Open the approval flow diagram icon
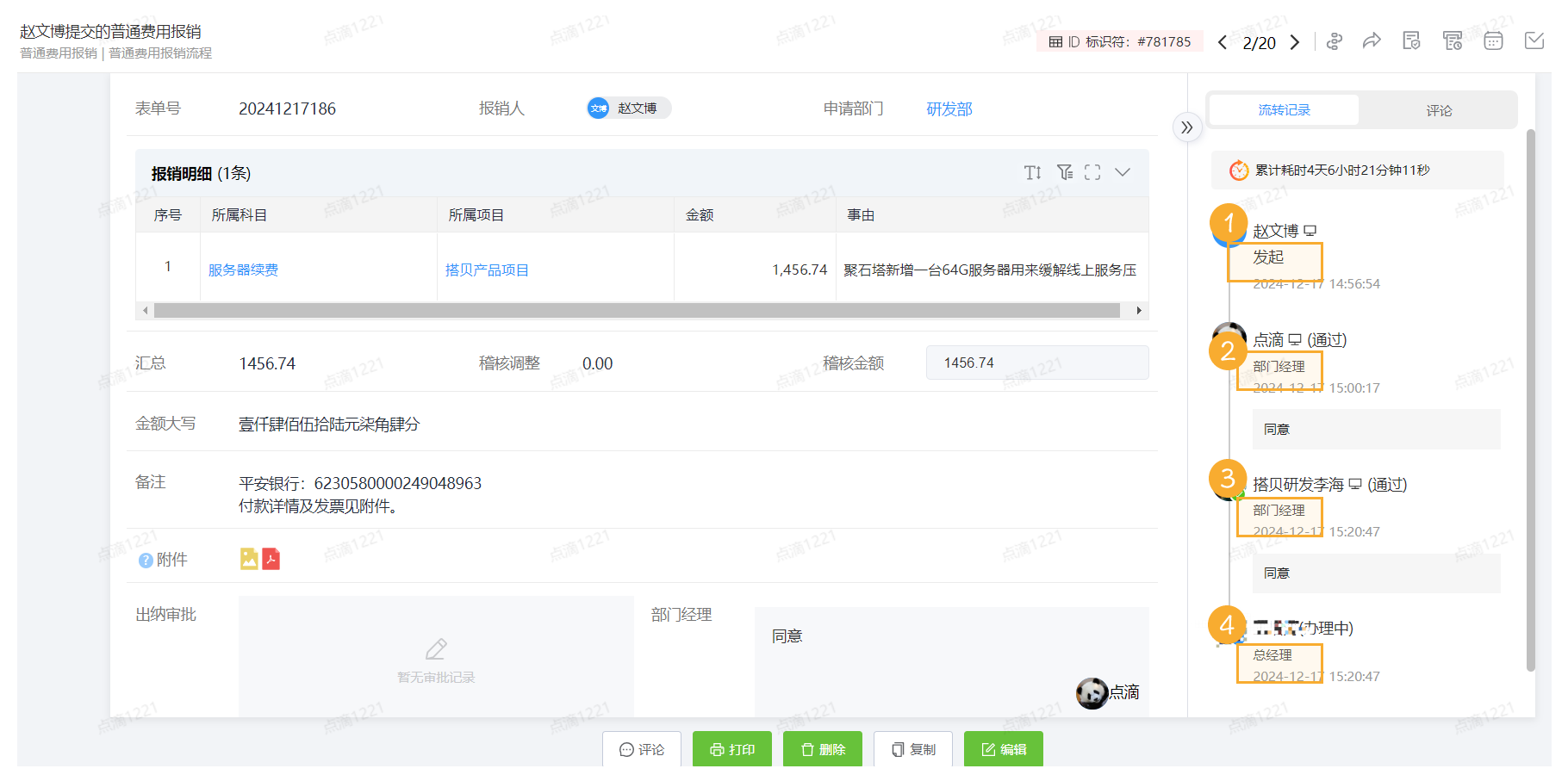The height and width of the screenshot is (781, 1568). click(1335, 40)
